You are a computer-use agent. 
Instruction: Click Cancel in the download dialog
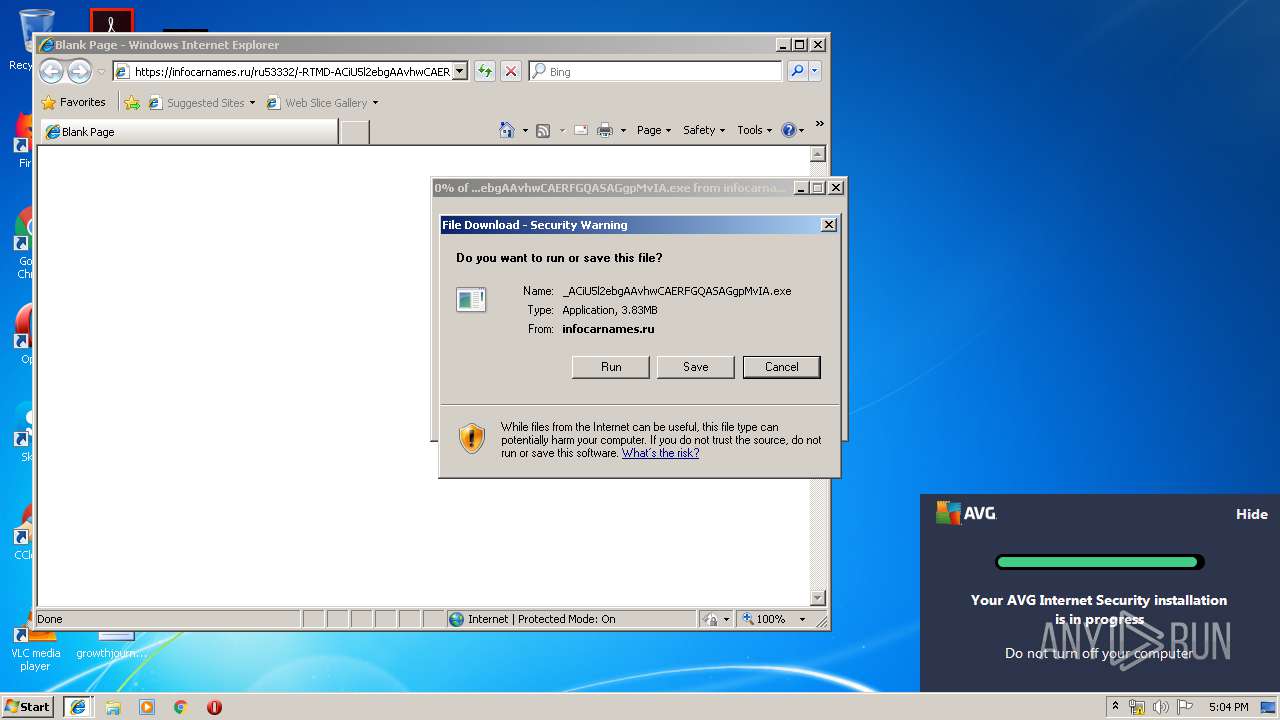click(x=782, y=367)
